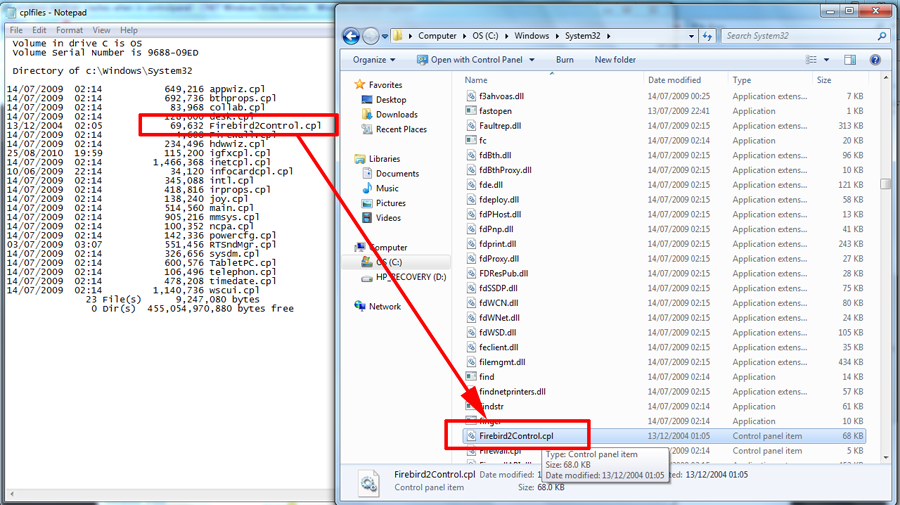Sort files by Type column
This screenshot has height=505, width=900.
coord(742,80)
